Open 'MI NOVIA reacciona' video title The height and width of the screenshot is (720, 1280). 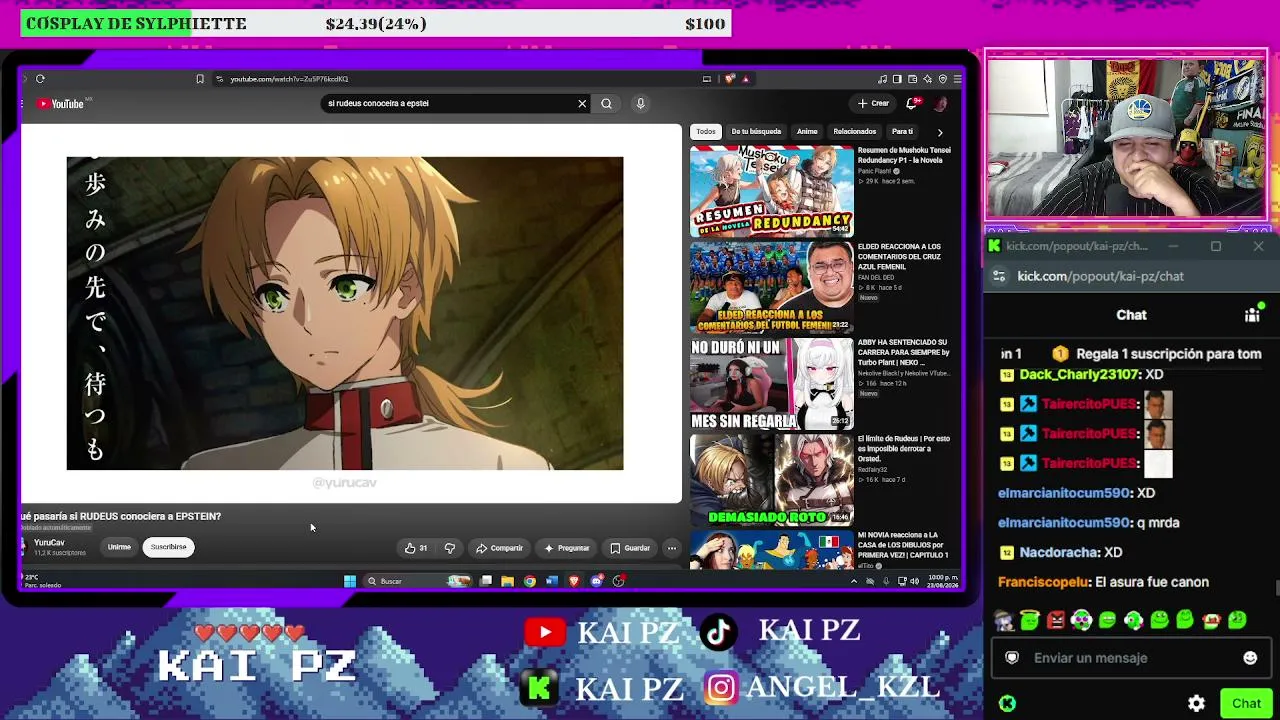(x=903, y=545)
